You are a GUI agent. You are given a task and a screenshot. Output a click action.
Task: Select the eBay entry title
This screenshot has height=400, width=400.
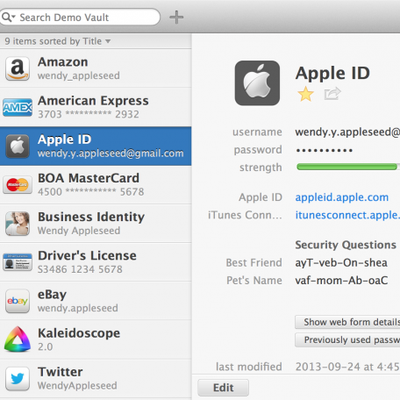click(x=52, y=295)
